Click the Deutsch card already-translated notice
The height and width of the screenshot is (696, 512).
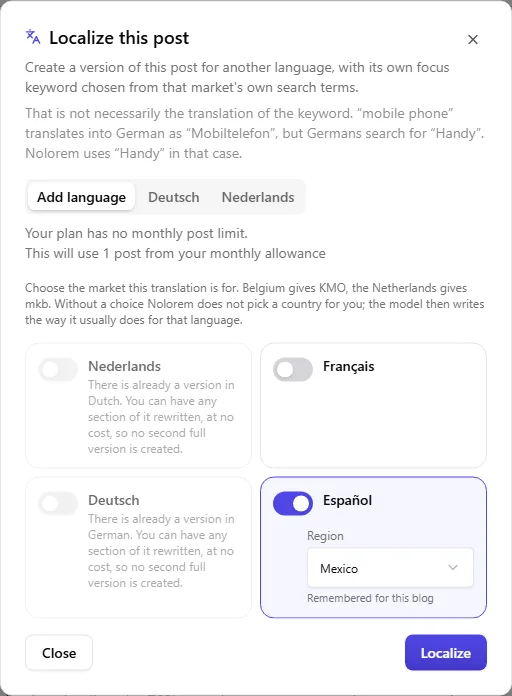click(x=161, y=551)
